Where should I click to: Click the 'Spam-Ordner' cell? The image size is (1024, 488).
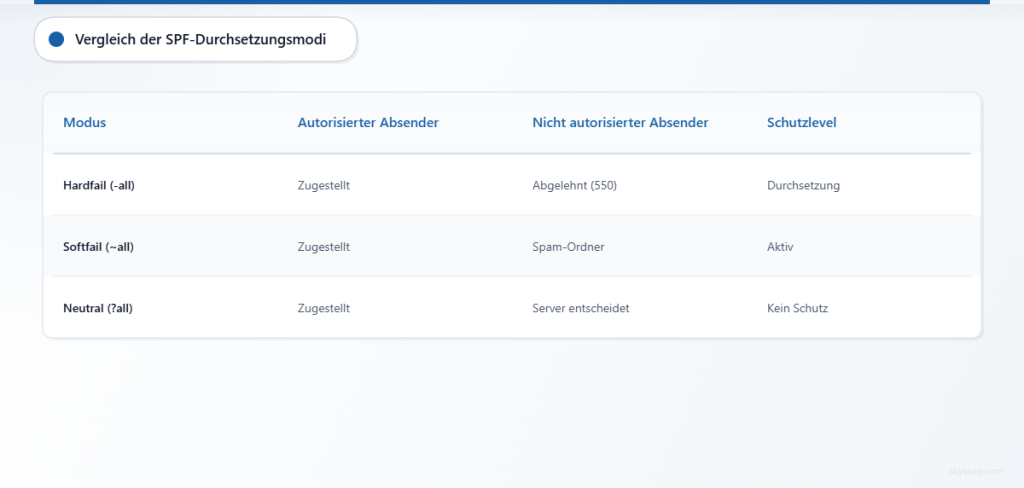tap(568, 247)
